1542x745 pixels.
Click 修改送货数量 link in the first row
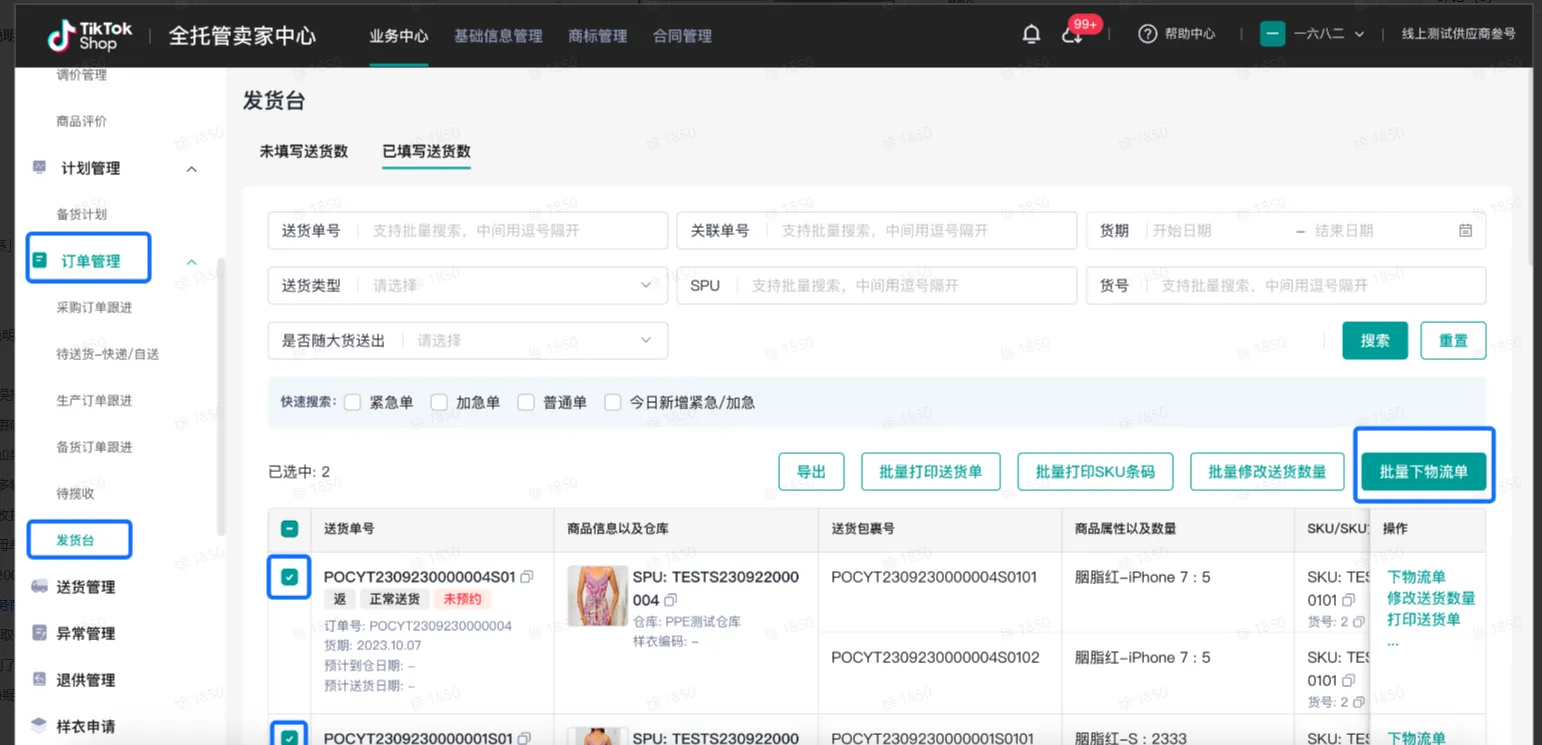pyautogui.click(x=1431, y=598)
